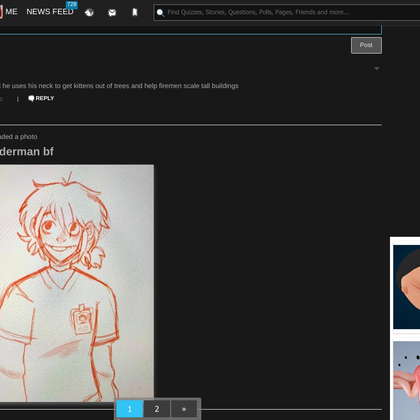Click the Find Quizzes search field

[287, 12]
